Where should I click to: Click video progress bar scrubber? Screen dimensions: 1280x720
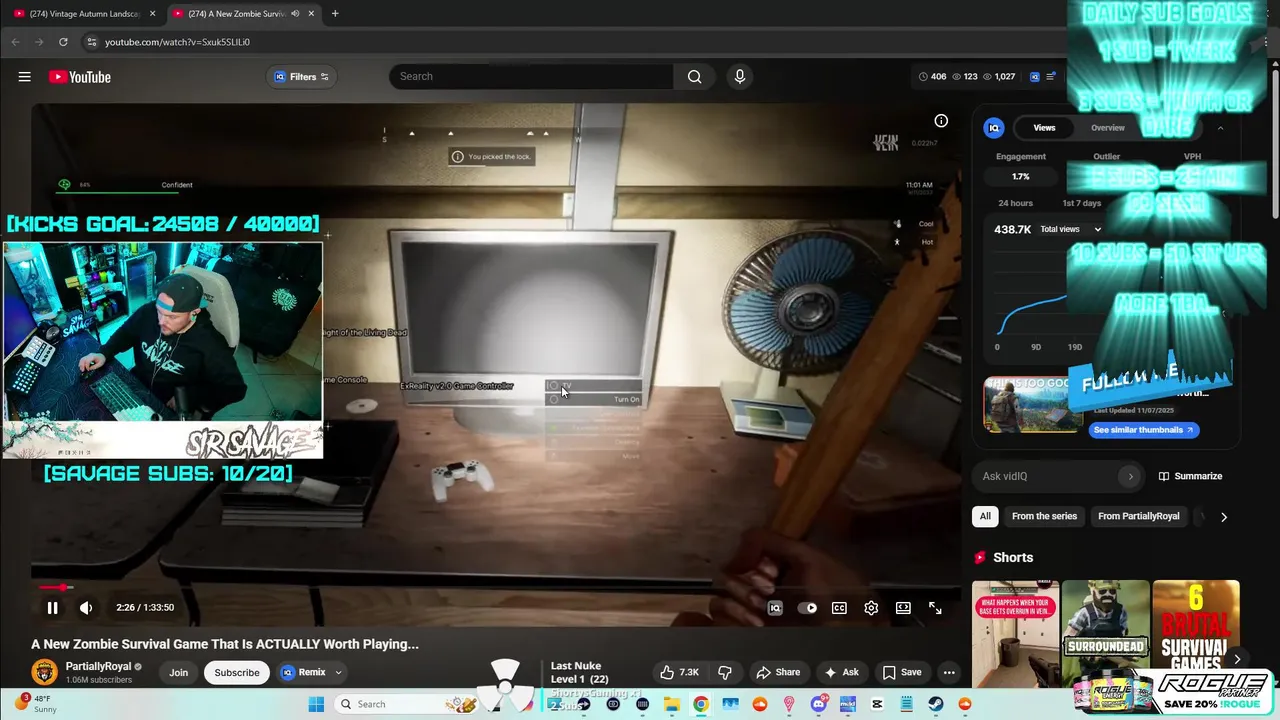pos(66,588)
